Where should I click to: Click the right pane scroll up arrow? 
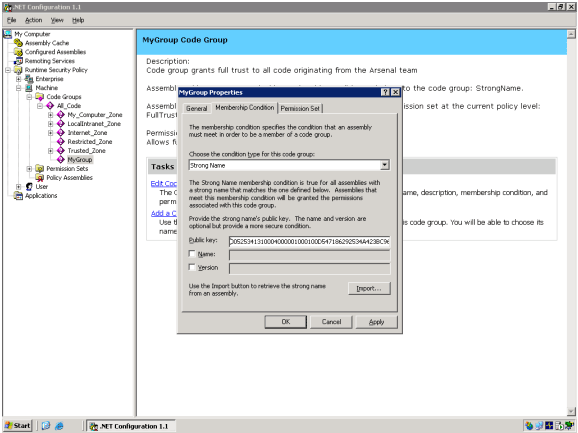click(571, 34)
